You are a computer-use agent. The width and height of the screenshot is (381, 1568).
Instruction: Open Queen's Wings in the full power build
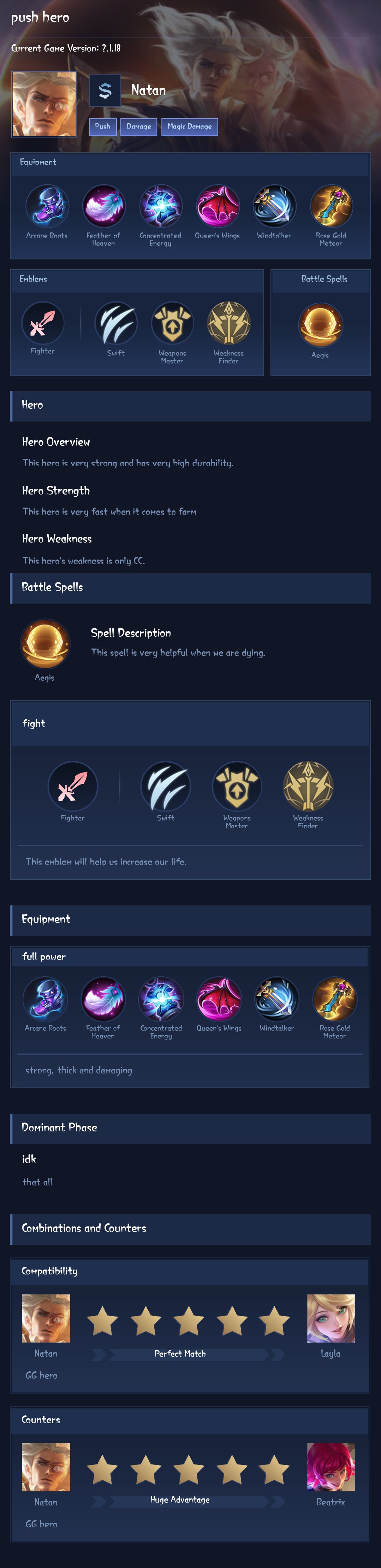tap(219, 999)
